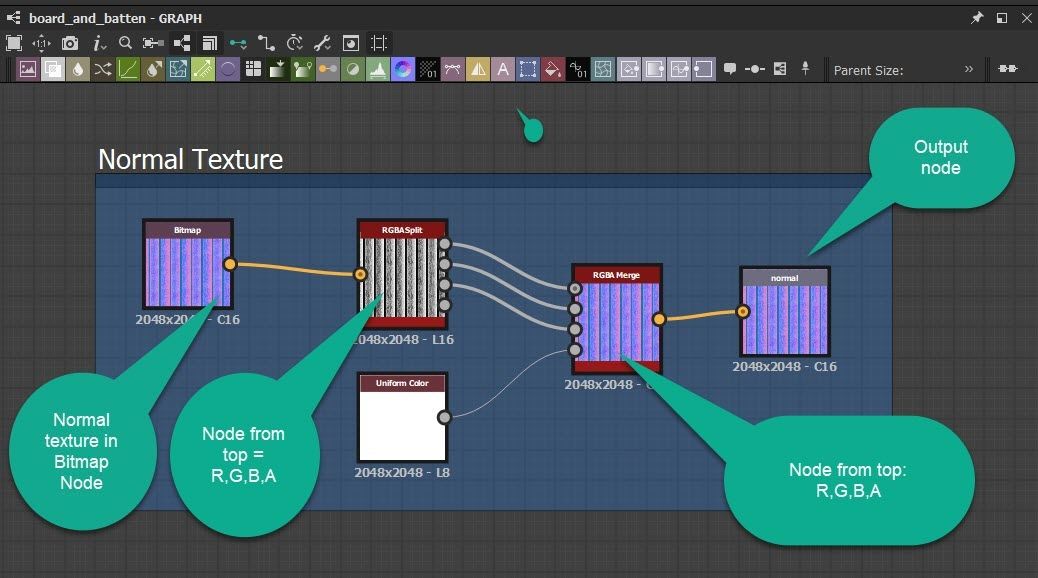Toggle the float/maximize panel icon

1001,18
